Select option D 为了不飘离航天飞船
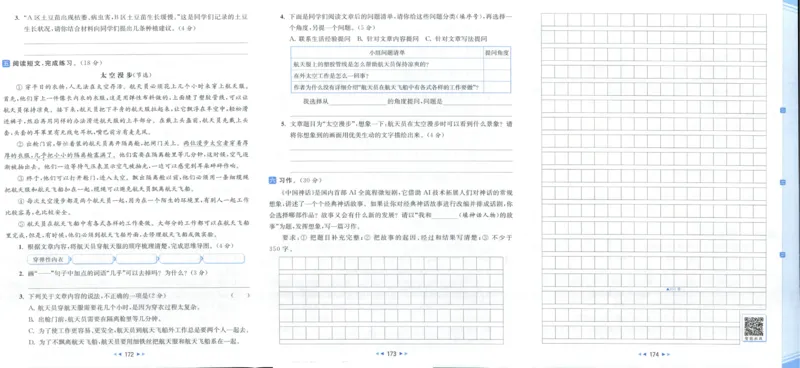The image size is (800, 368). (135, 341)
